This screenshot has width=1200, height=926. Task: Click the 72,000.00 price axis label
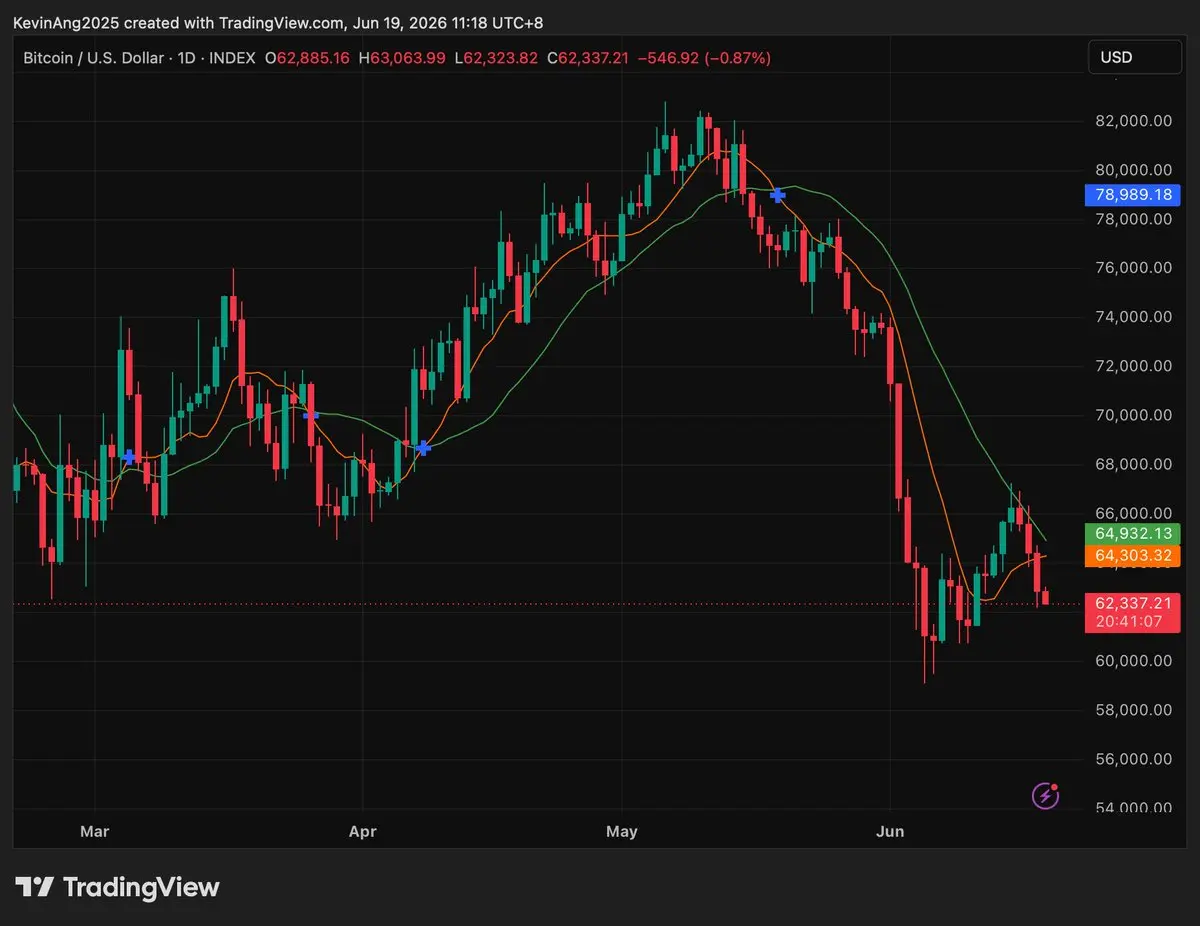tap(1134, 366)
